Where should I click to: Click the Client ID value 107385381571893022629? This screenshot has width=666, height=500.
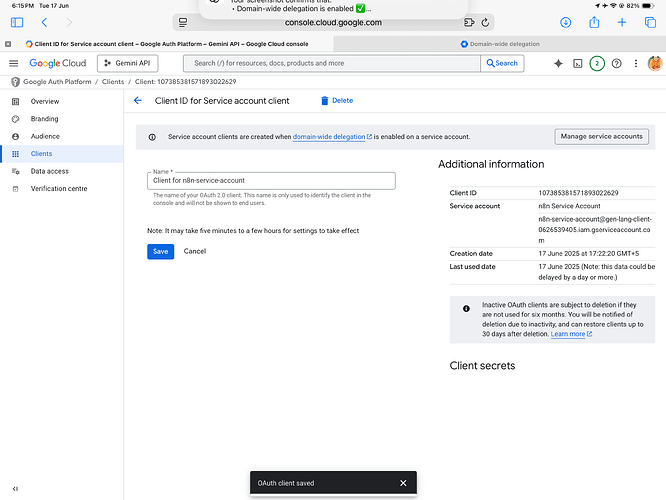pyautogui.click(x=578, y=193)
